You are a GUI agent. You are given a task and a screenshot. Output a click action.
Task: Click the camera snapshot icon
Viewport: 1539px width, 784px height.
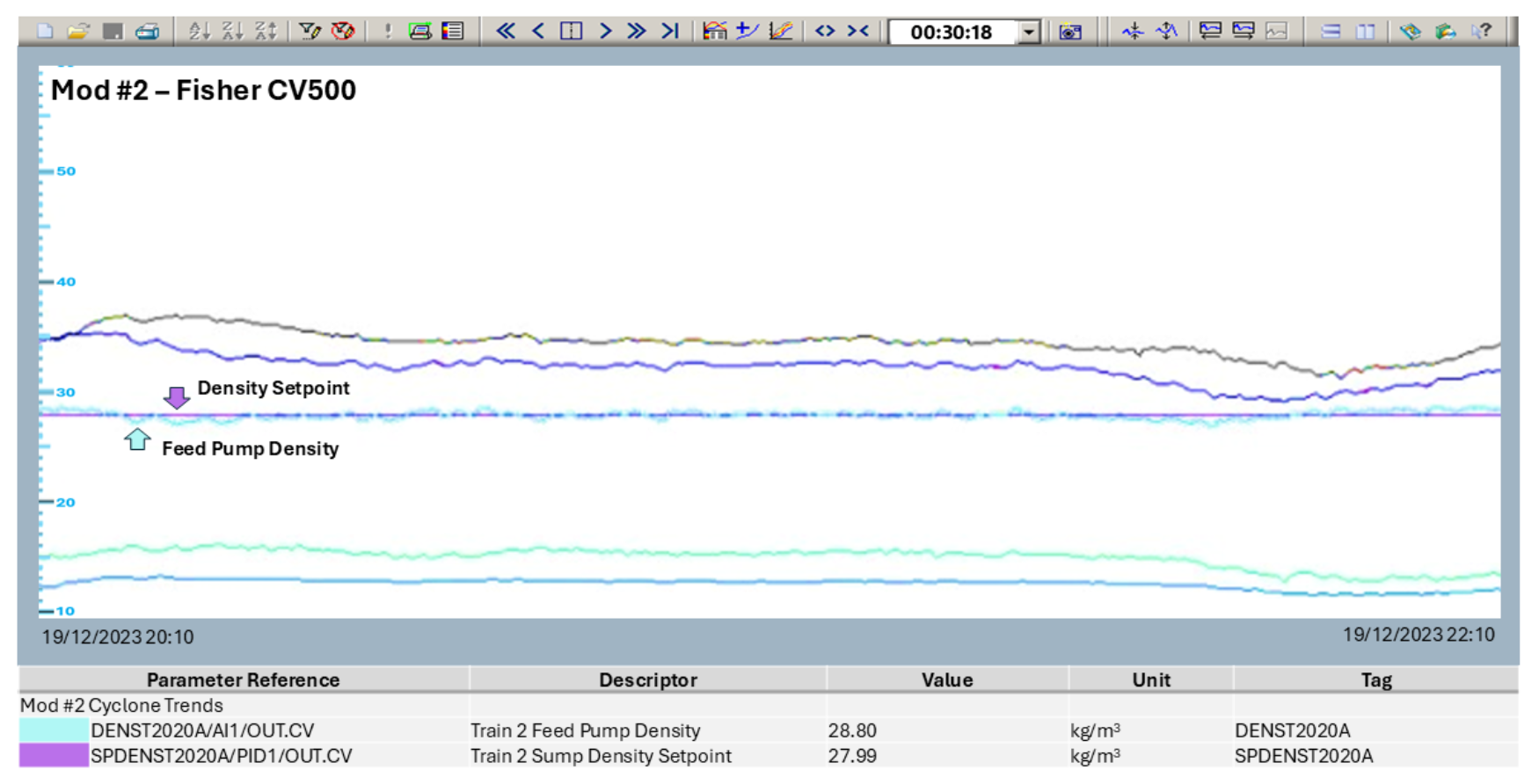1070,32
